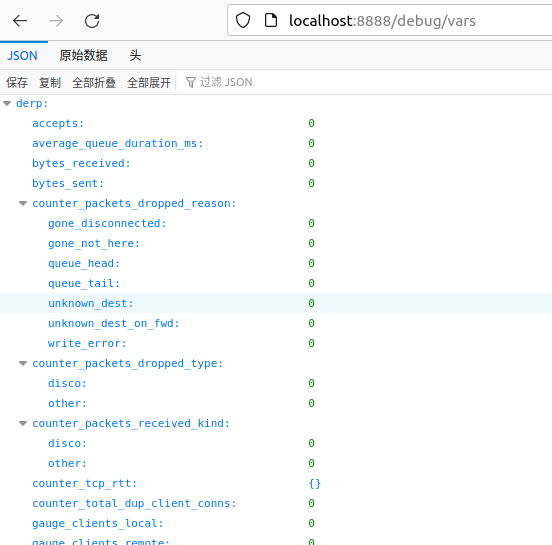Open the tracking protection shield icon
Image resolution: width=552 pixels, height=545 pixels.
[x=243, y=20]
